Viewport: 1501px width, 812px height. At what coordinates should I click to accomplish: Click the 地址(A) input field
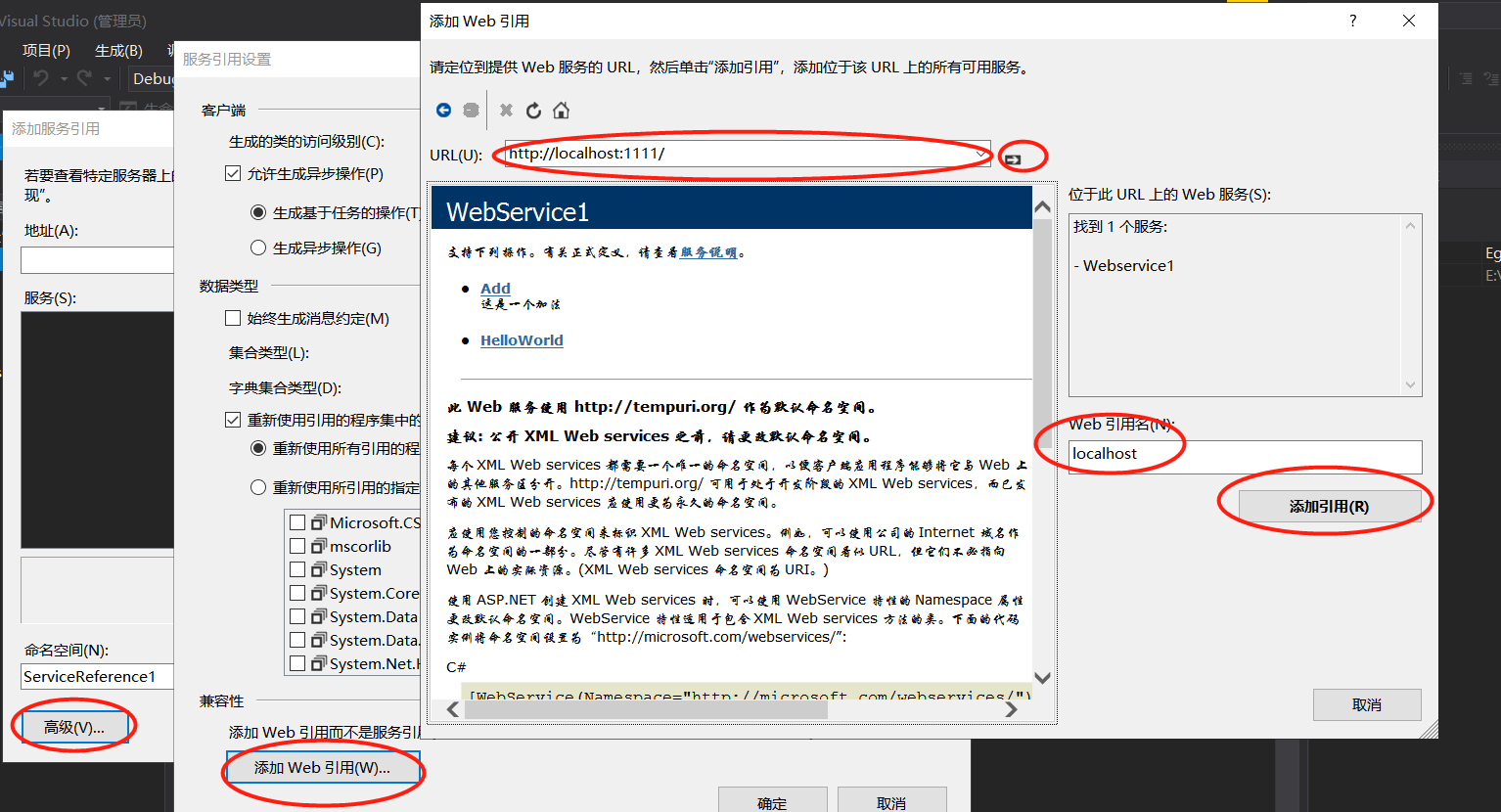point(97,259)
